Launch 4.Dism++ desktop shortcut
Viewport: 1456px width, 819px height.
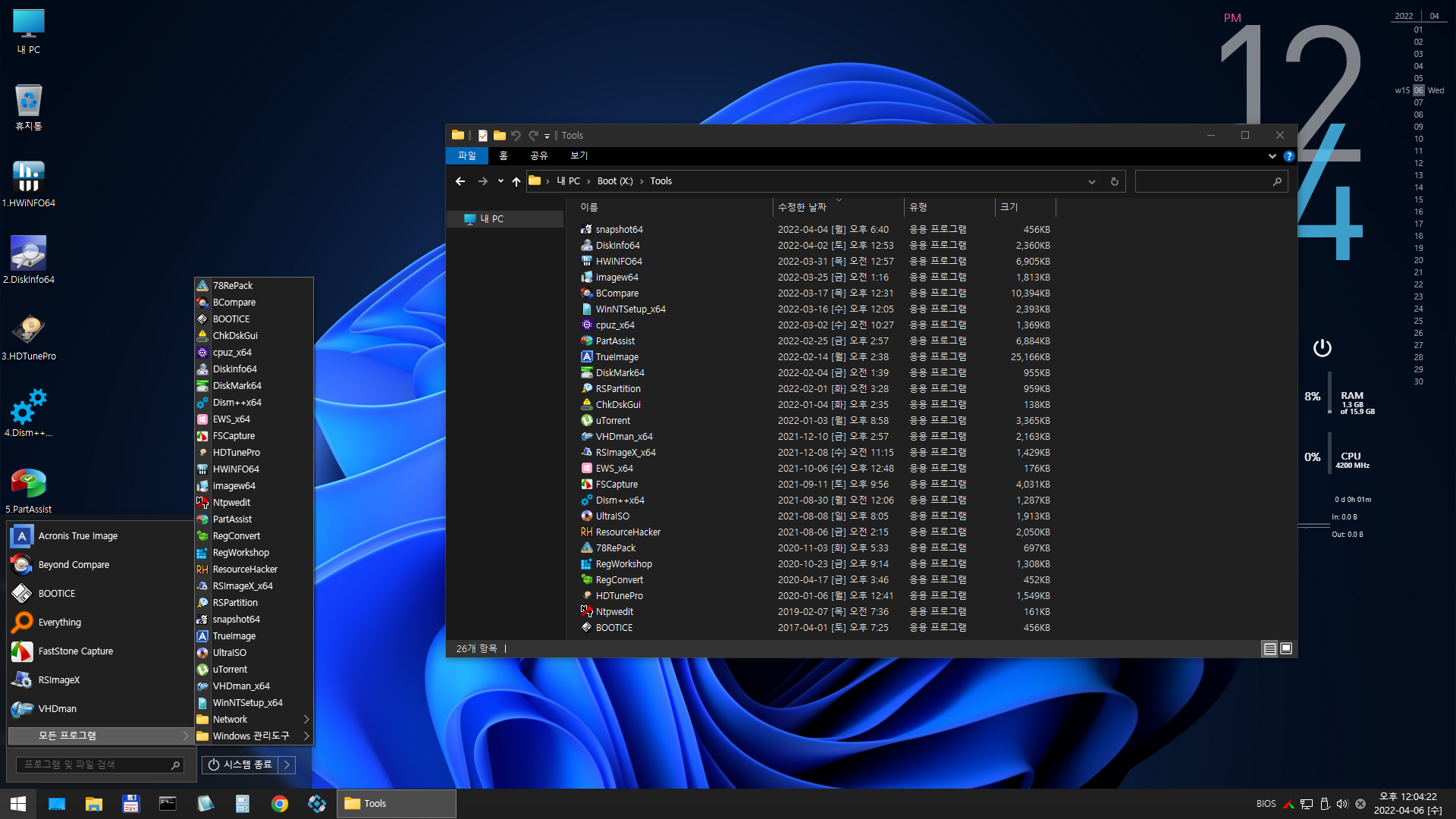29,413
